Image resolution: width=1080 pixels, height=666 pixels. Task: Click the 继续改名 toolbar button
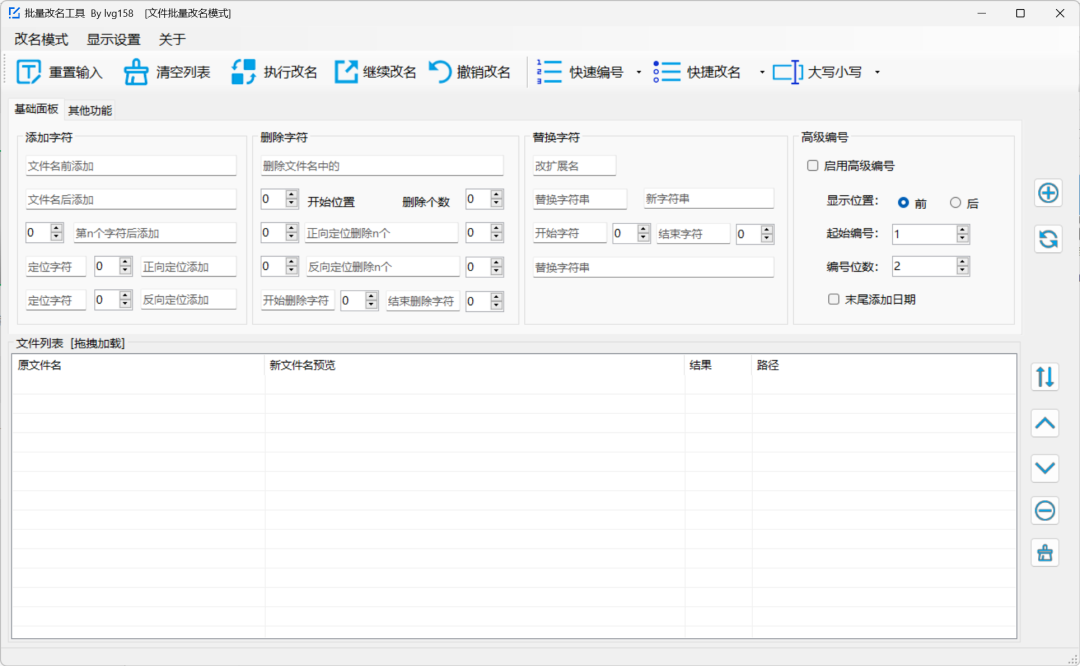click(x=376, y=72)
